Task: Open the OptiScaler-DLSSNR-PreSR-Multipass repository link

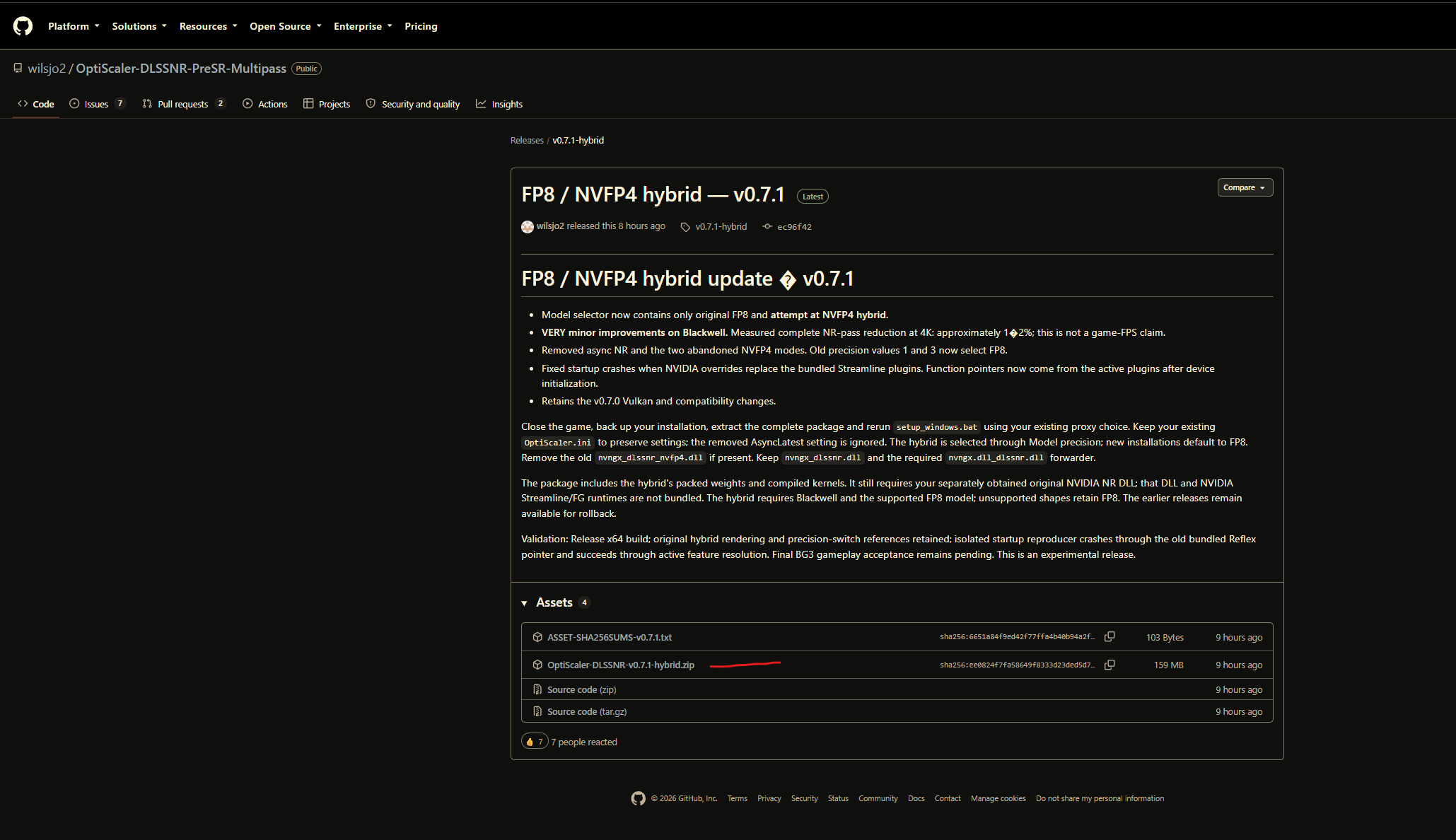Action: (x=181, y=69)
